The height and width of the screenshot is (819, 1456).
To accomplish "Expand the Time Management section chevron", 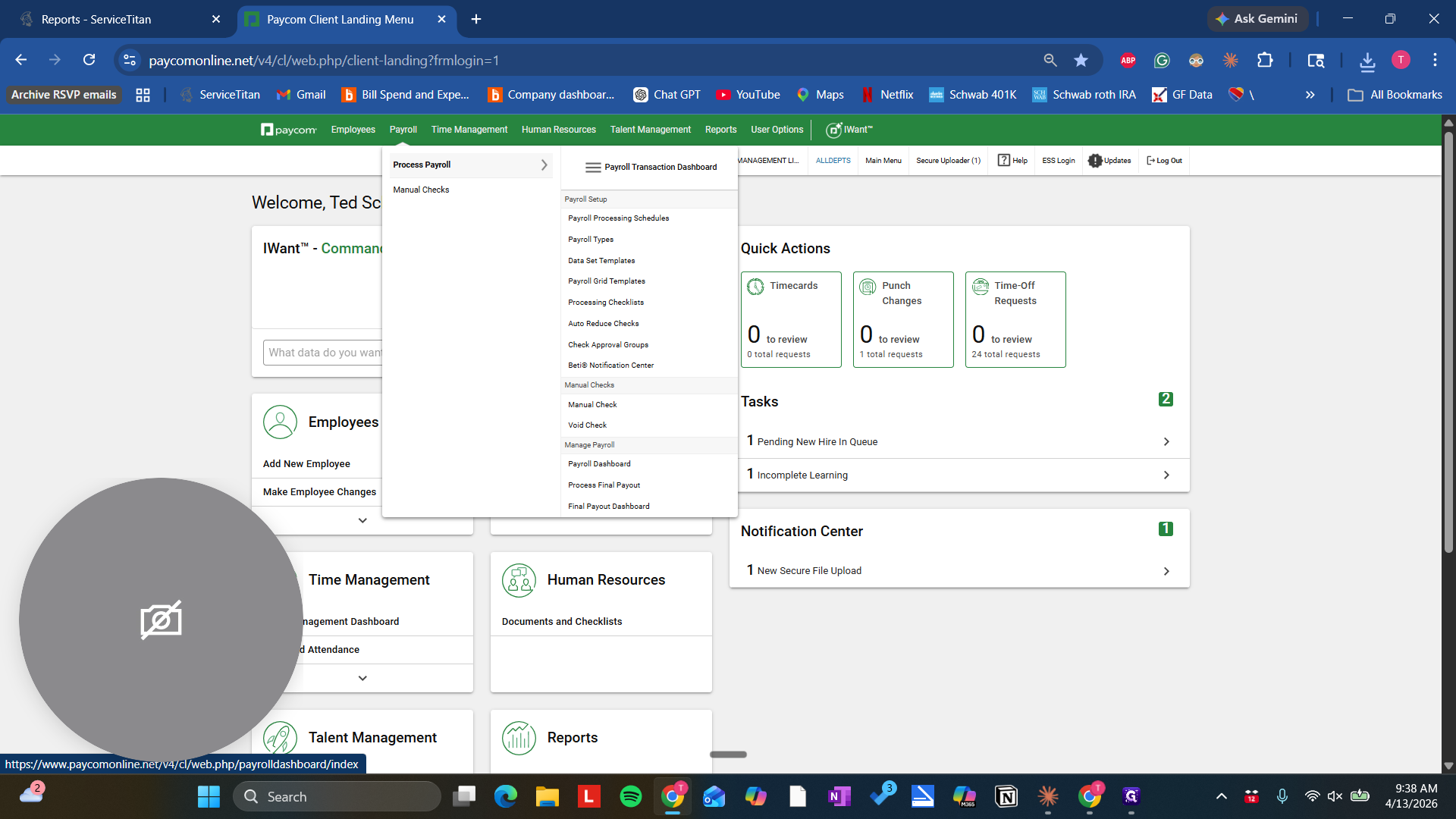I will point(362,677).
